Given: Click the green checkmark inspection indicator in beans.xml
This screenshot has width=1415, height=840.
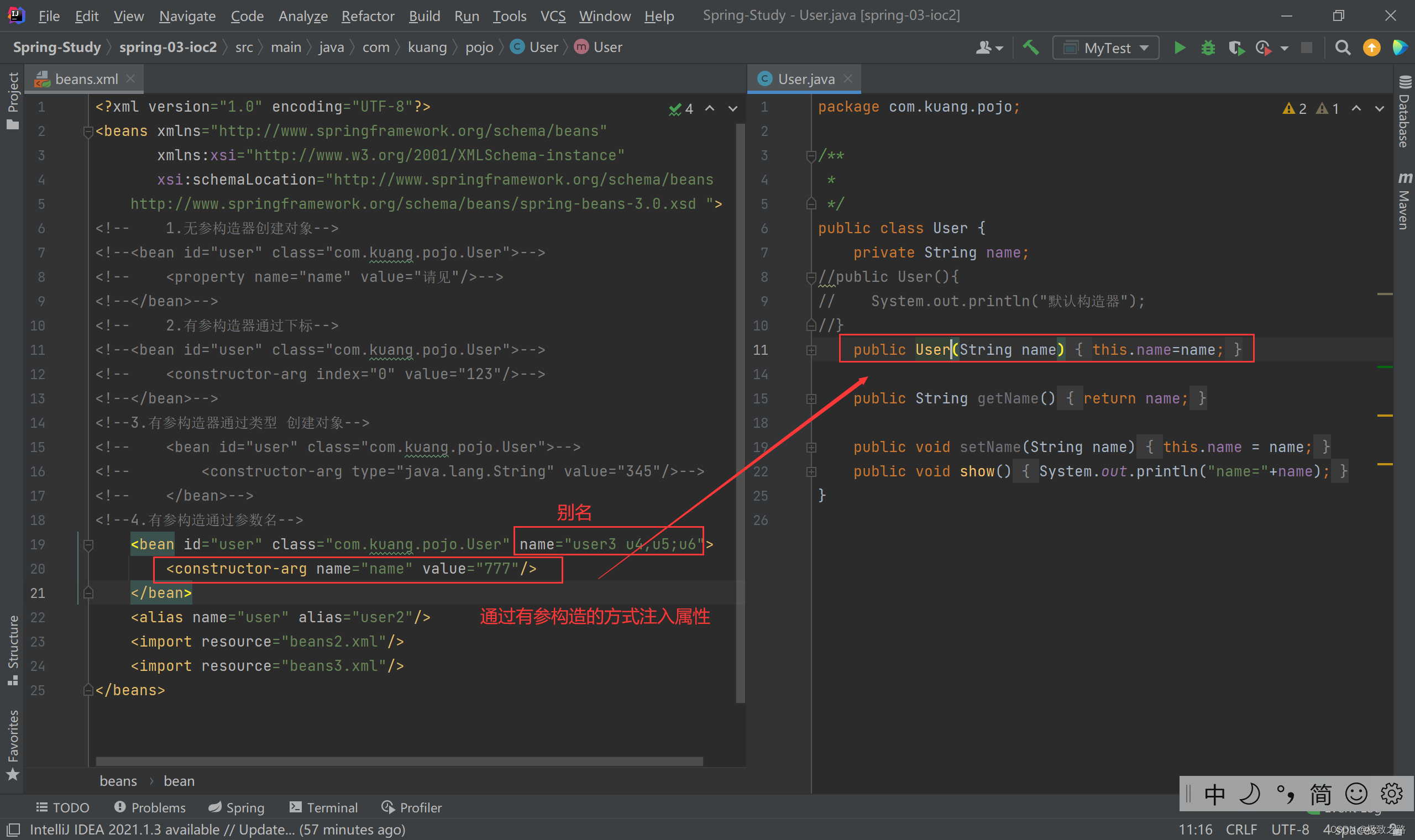Looking at the screenshot, I should click(x=681, y=109).
